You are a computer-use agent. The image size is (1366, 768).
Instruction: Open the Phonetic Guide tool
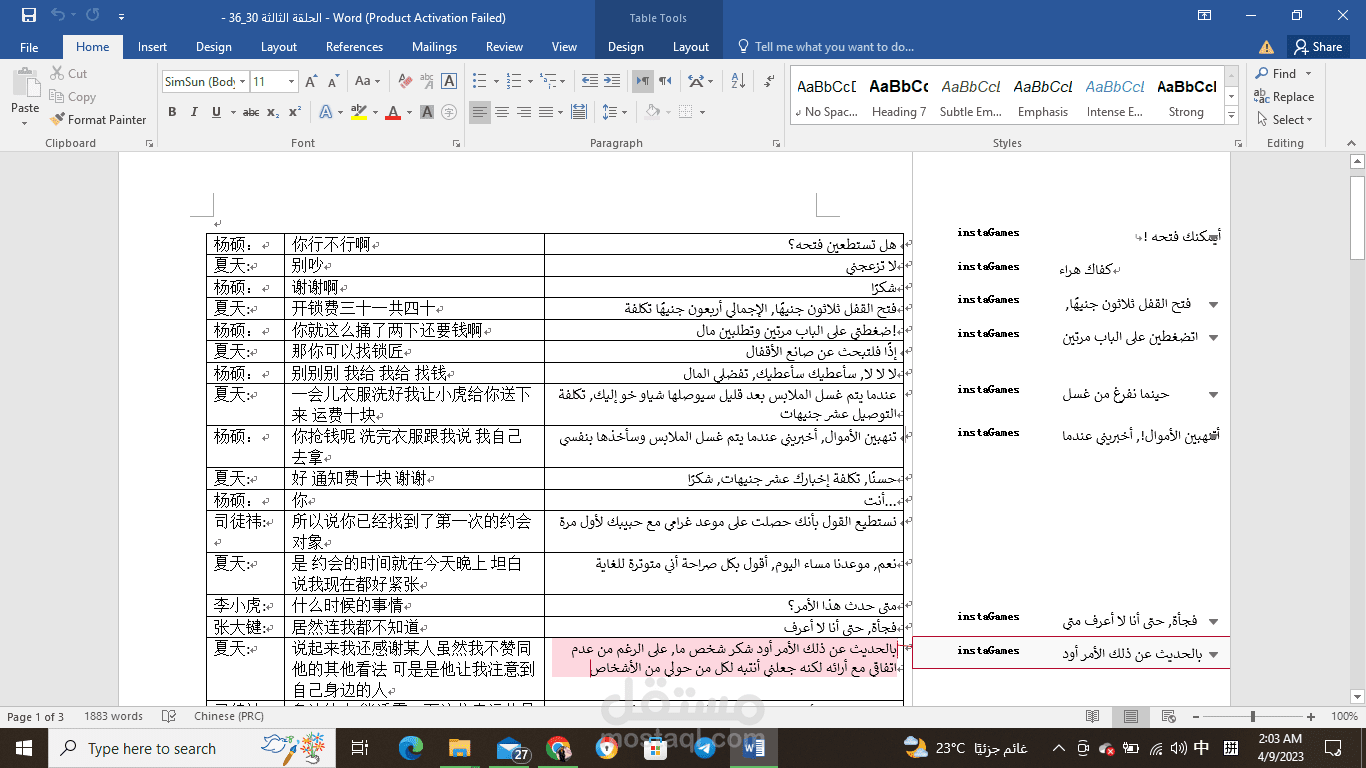click(427, 82)
